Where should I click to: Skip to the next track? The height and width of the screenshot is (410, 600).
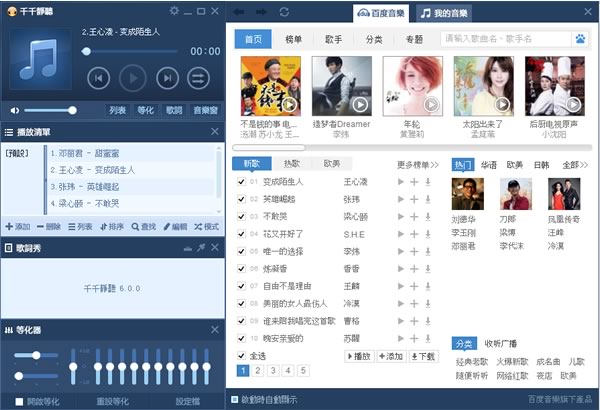(x=167, y=78)
